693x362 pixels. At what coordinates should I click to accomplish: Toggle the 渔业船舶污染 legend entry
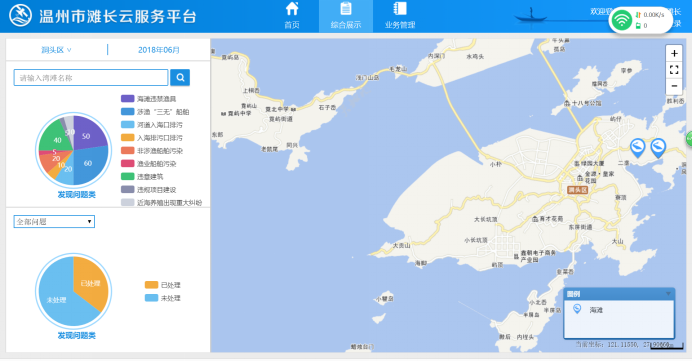(148, 164)
